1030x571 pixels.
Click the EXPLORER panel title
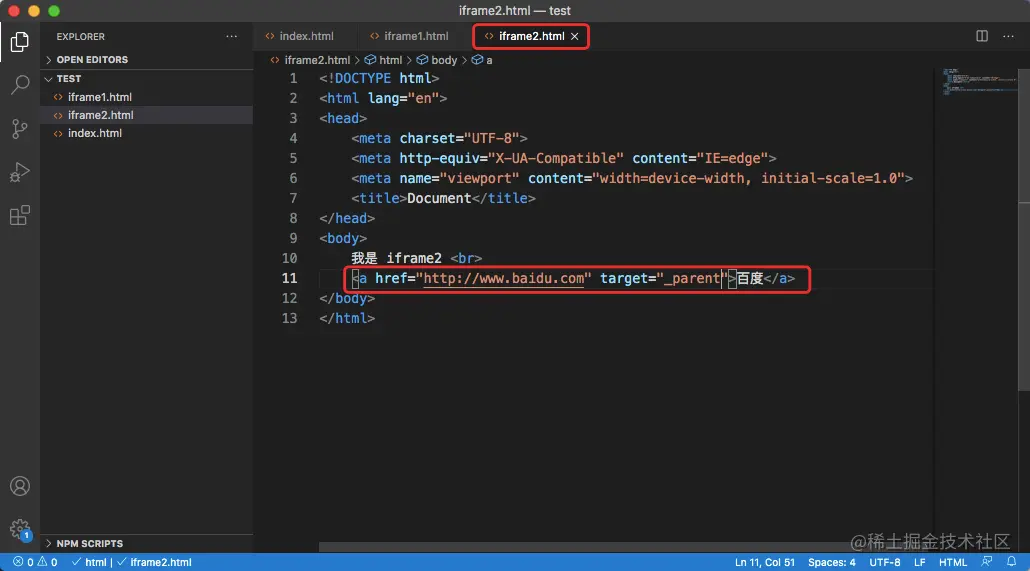click(x=80, y=37)
